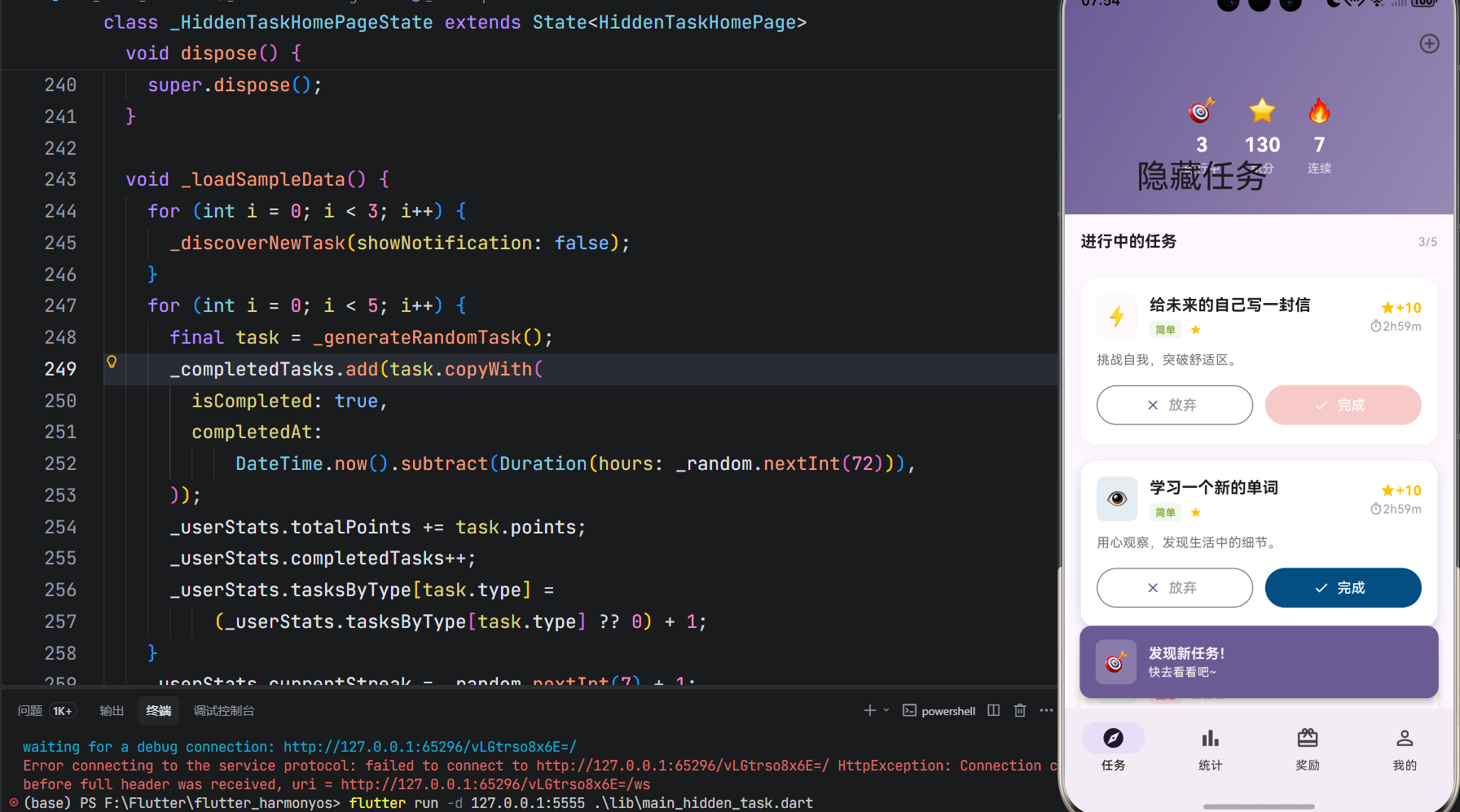Click the kill terminal trash icon
The width and height of the screenshot is (1460, 812).
(1019, 710)
